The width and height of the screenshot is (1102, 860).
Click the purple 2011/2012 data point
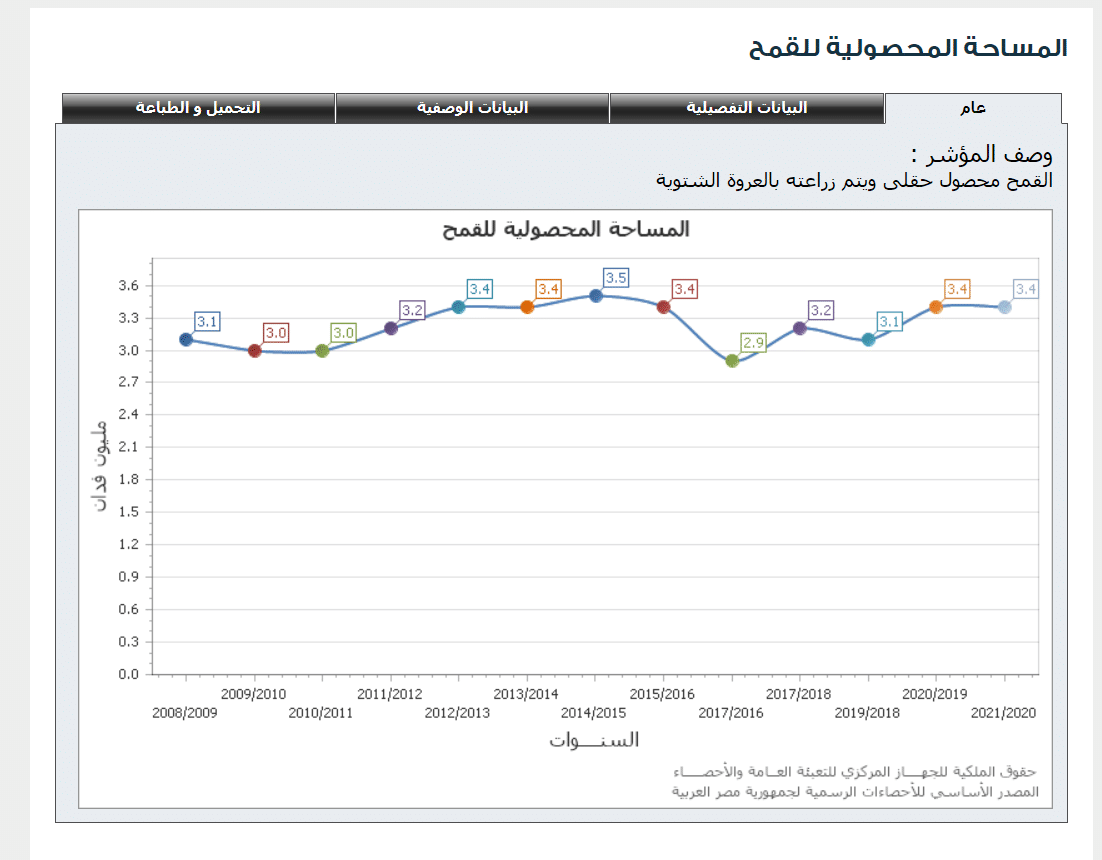[x=391, y=328]
